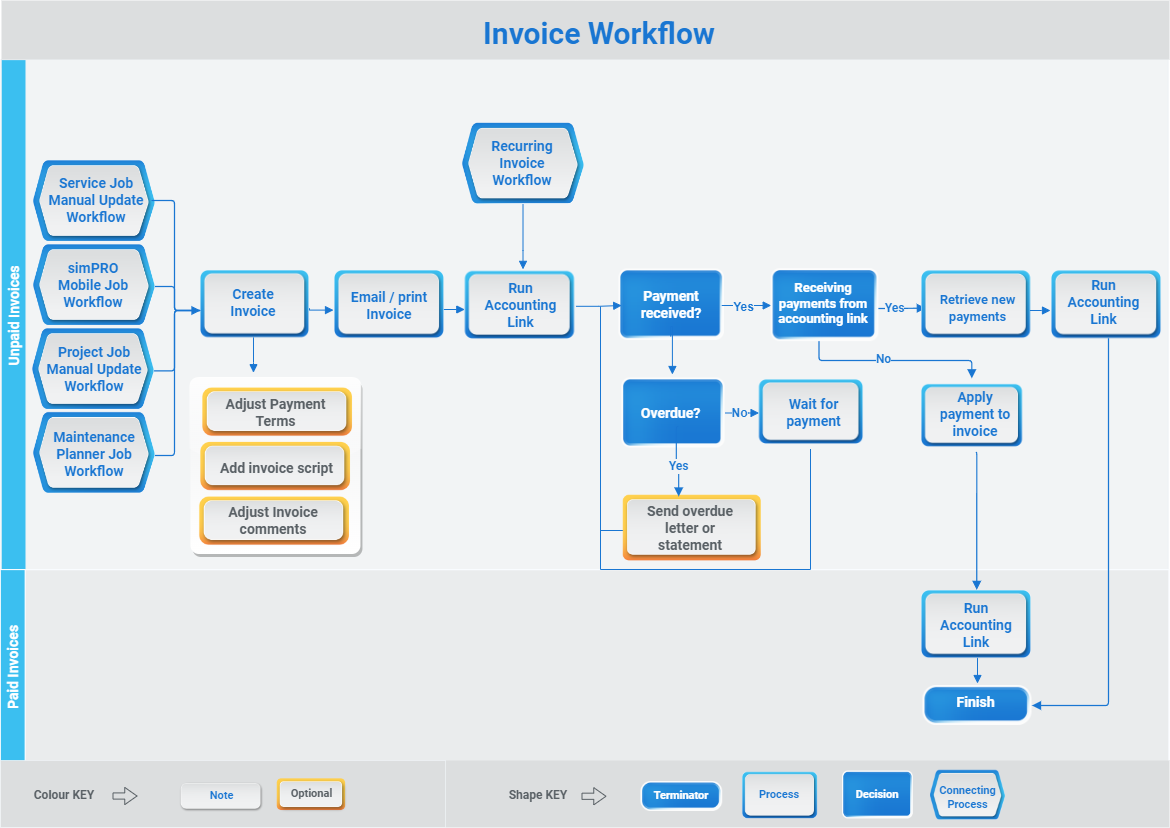Click the Send overdue letter or statement box

click(691, 527)
